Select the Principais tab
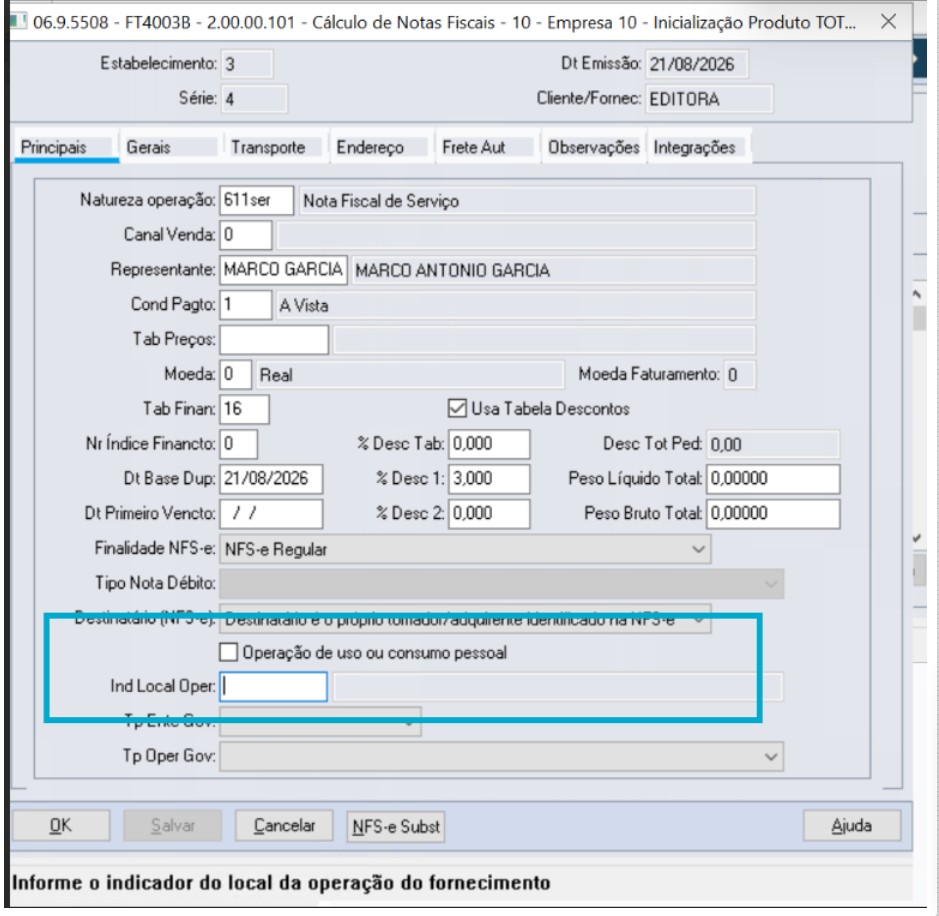The height and width of the screenshot is (916, 939). (65, 147)
